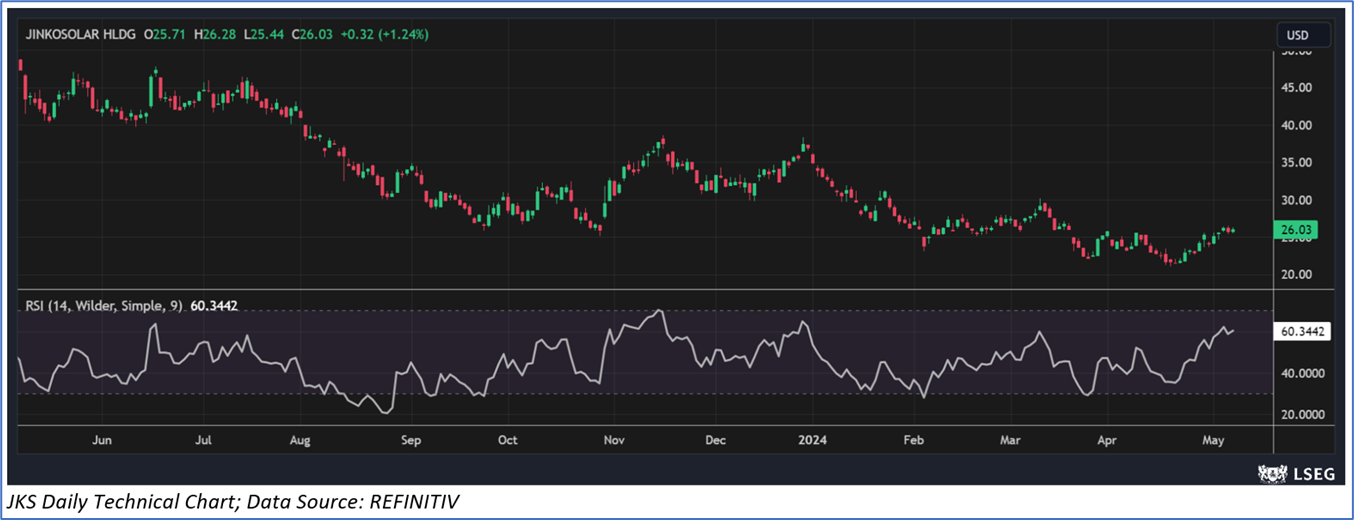Click the Dec date axis label
The height and width of the screenshot is (520, 1354).
tap(715, 439)
